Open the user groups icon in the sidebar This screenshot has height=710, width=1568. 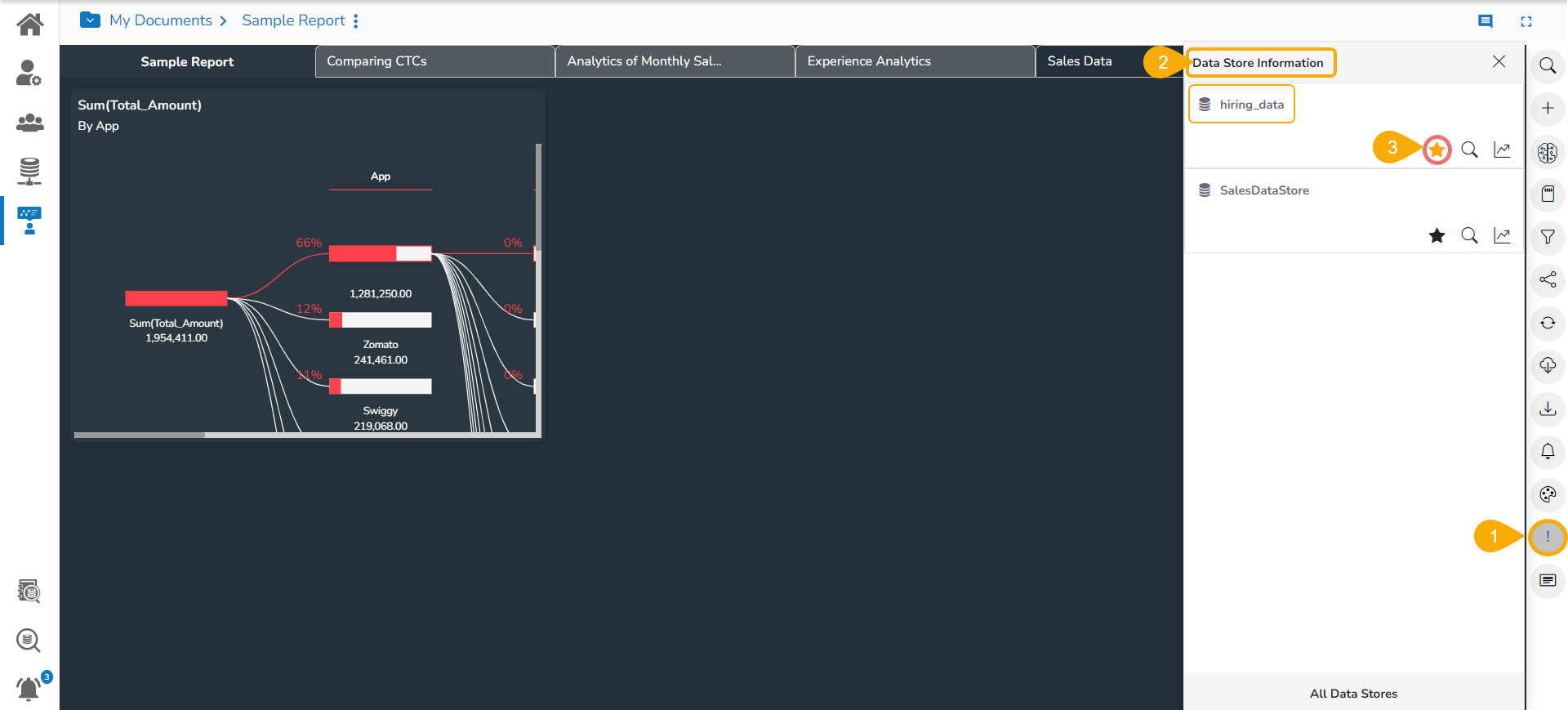30,123
